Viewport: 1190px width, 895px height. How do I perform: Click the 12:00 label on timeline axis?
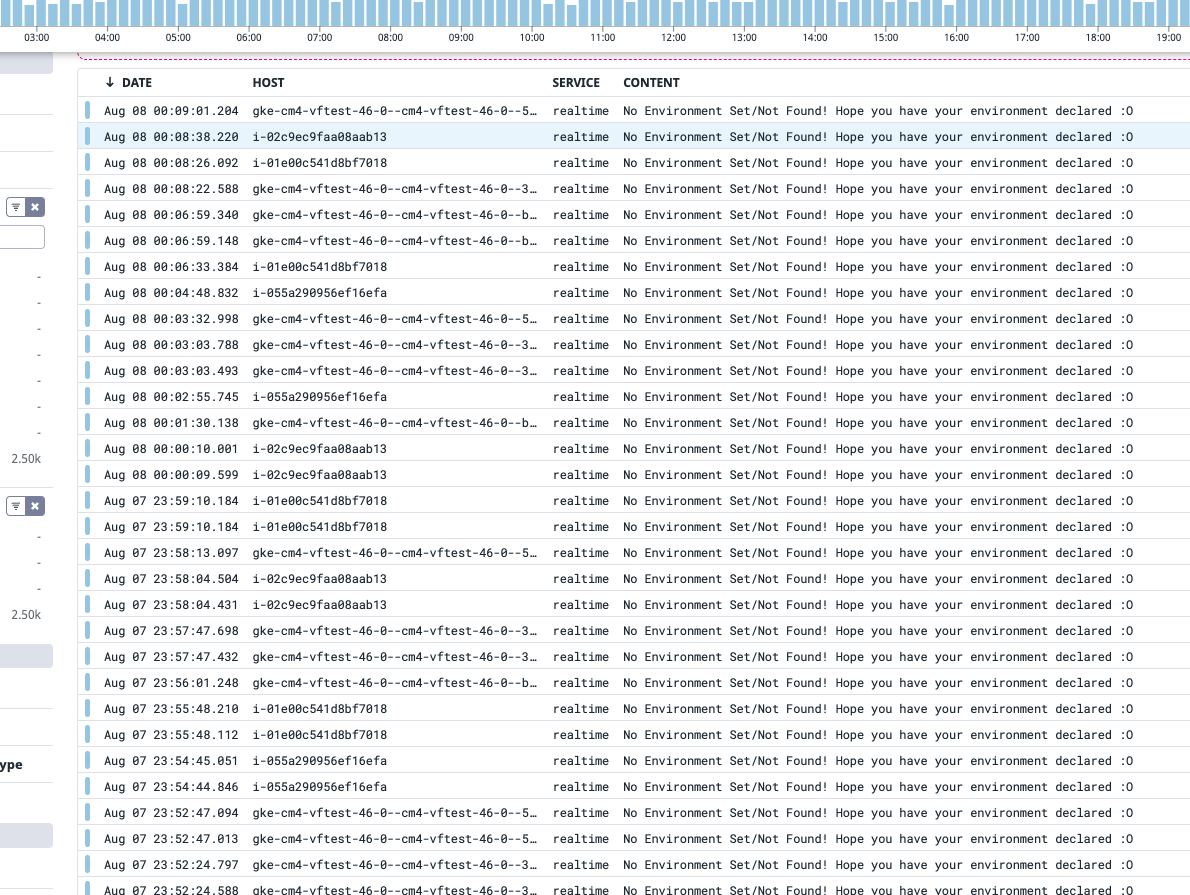[x=673, y=37]
